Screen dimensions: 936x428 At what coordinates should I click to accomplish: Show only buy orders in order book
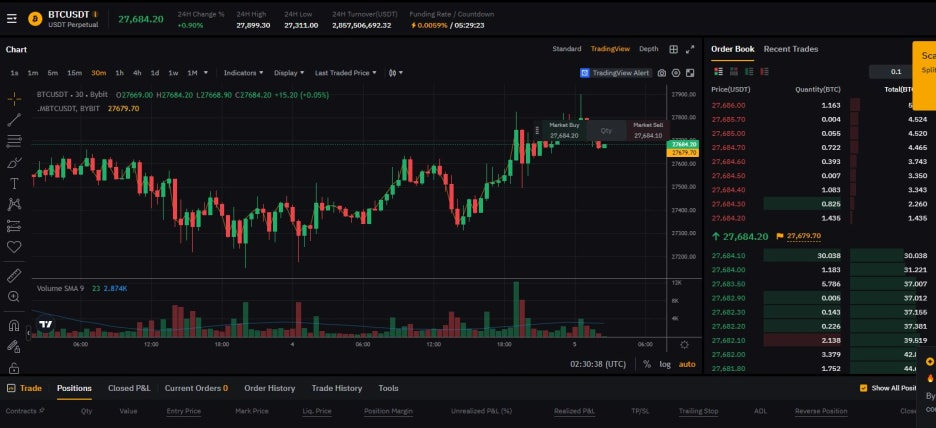tap(749, 72)
